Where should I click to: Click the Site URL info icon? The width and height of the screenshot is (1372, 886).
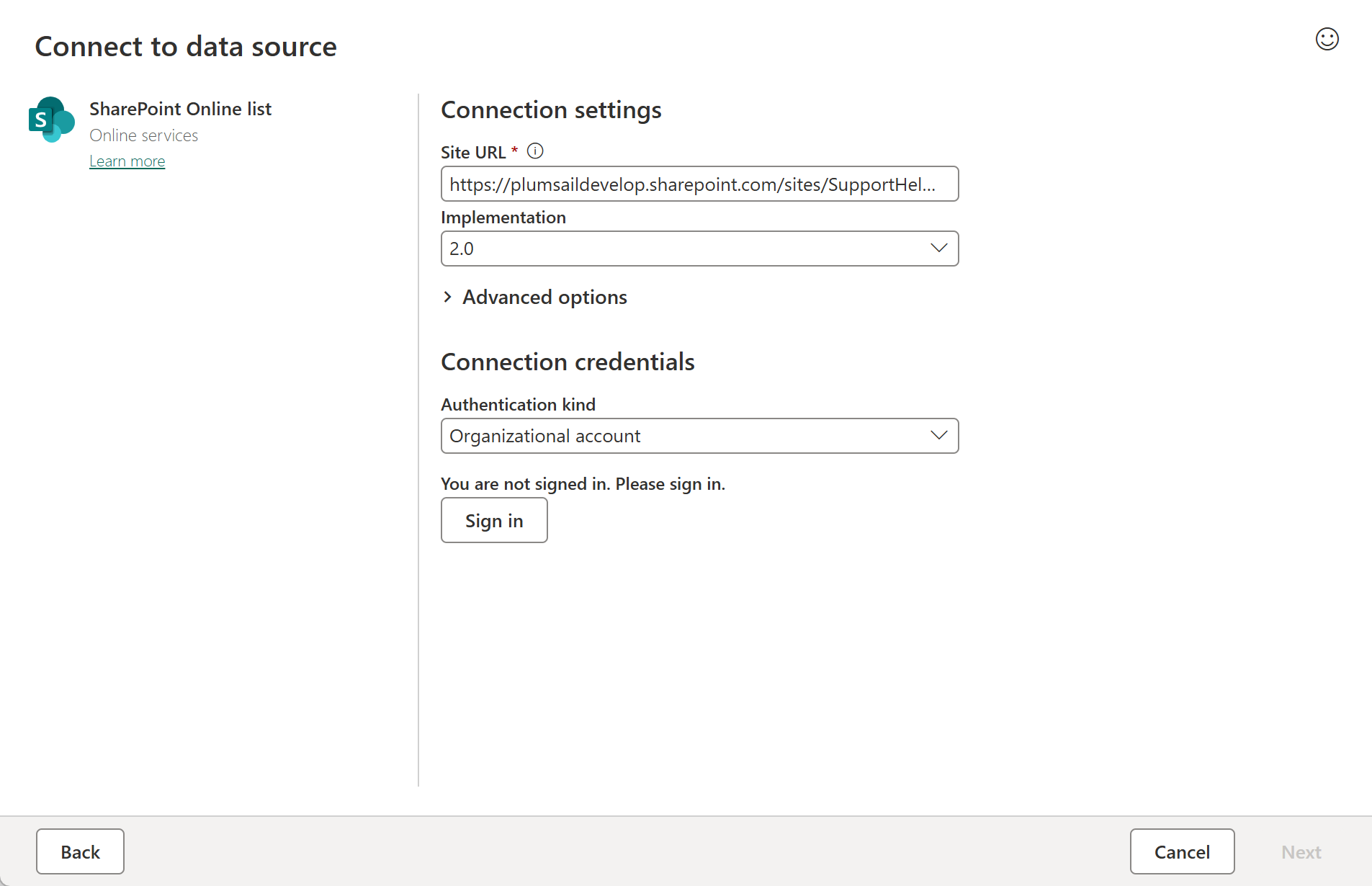[x=535, y=151]
